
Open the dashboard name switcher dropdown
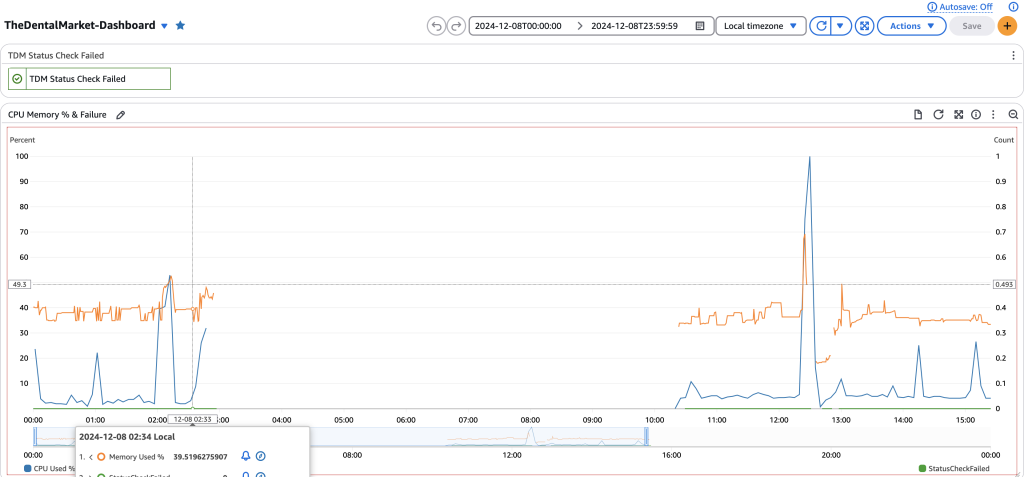(165, 25)
